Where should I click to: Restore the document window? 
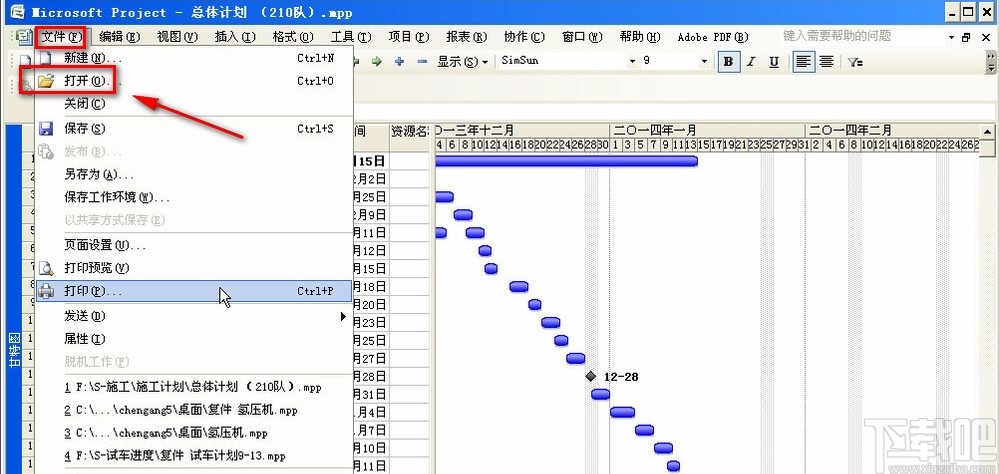(967, 37)
